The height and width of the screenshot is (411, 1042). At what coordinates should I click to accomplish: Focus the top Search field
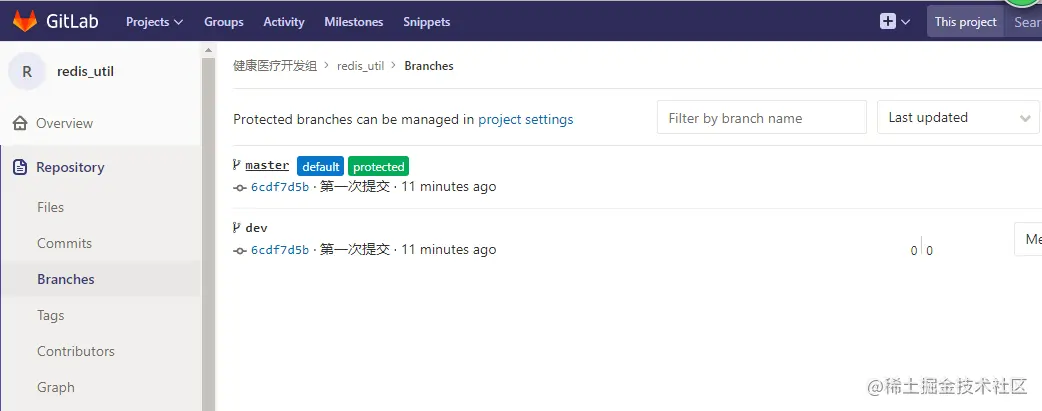point(1023,22)
